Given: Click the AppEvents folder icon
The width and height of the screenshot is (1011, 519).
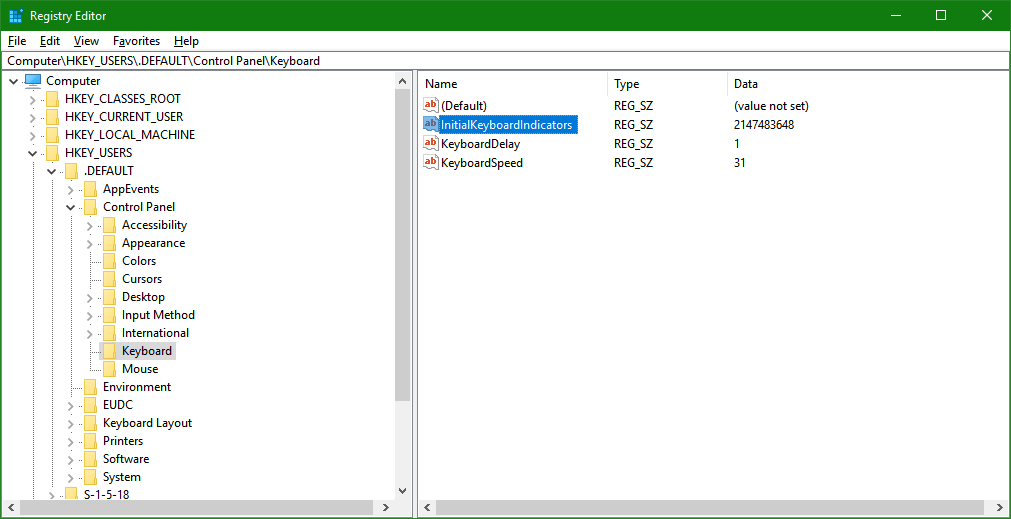Looking at the screenshot, I should tap(91, 189).
